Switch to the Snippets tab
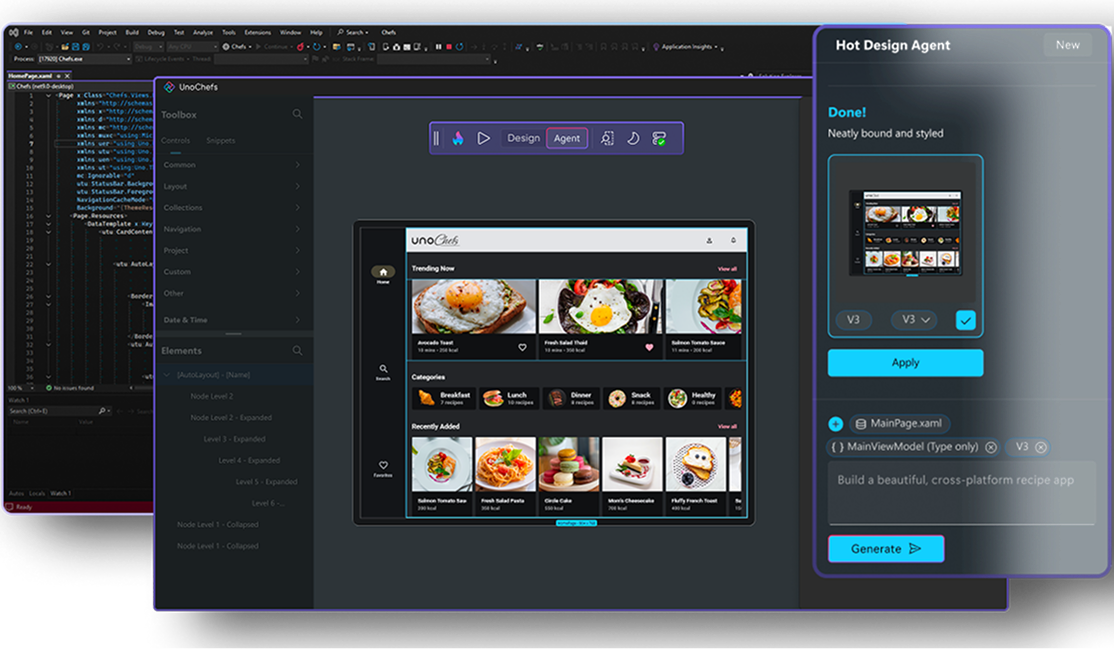 click(x=220, y=141)
